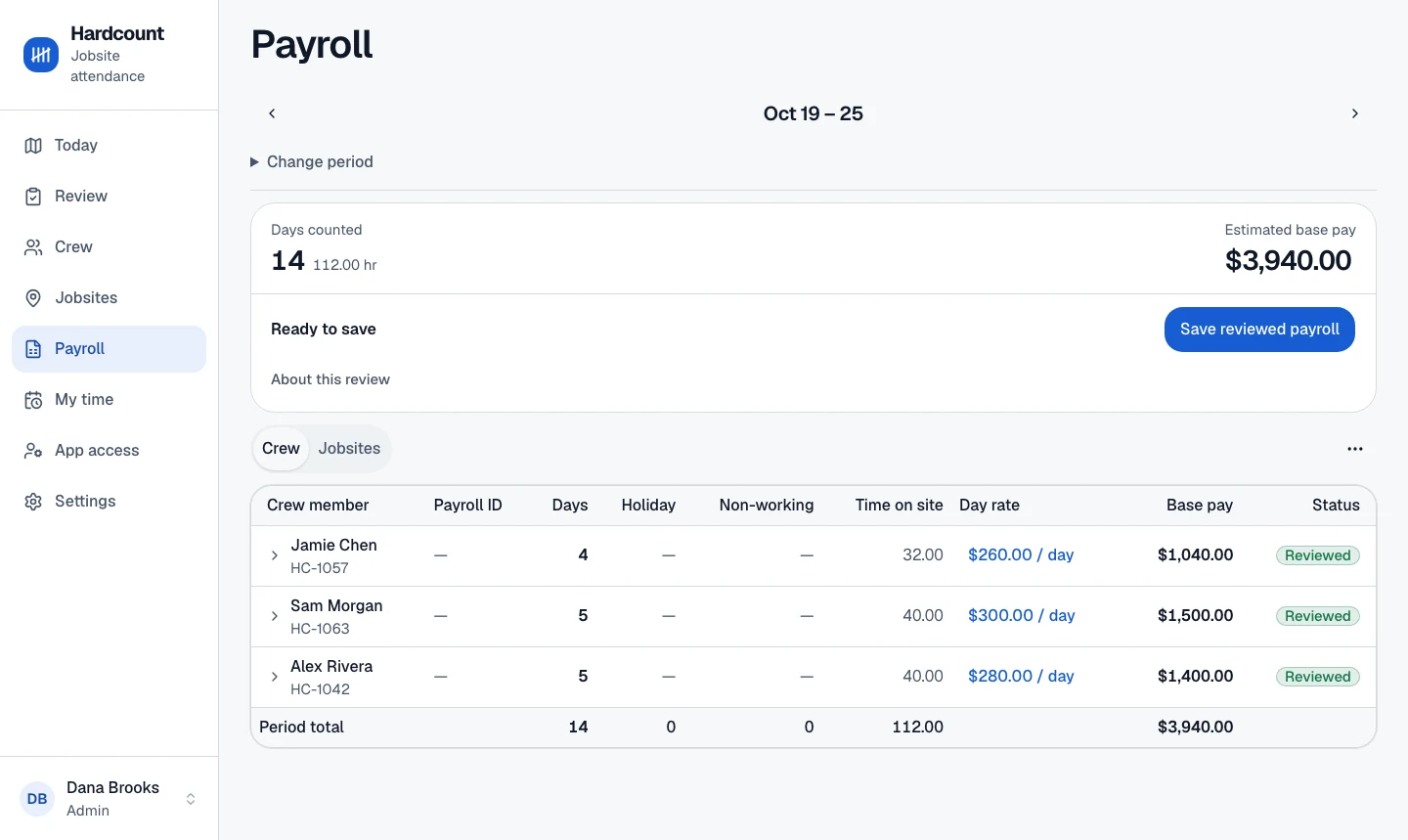Click Alex Rivera's $1,400.00 base pay

point(1195,677)
